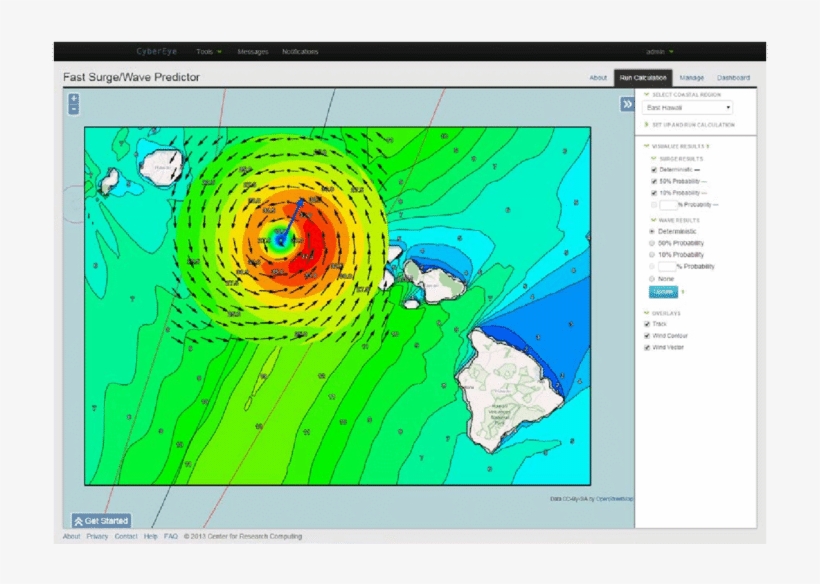Click the Update button for wave results
This screenshot has width=820, height=584.
tap(664, 291)
